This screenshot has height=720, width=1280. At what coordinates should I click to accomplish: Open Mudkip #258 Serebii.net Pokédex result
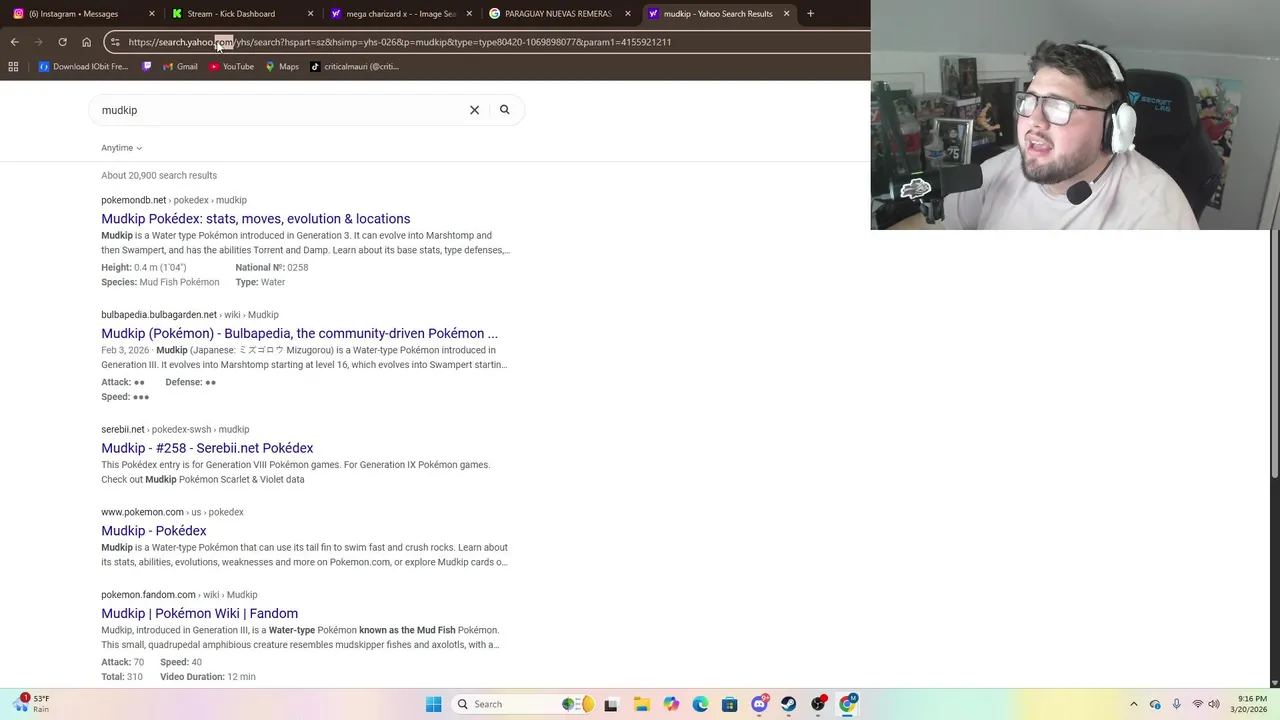[207, 448]
